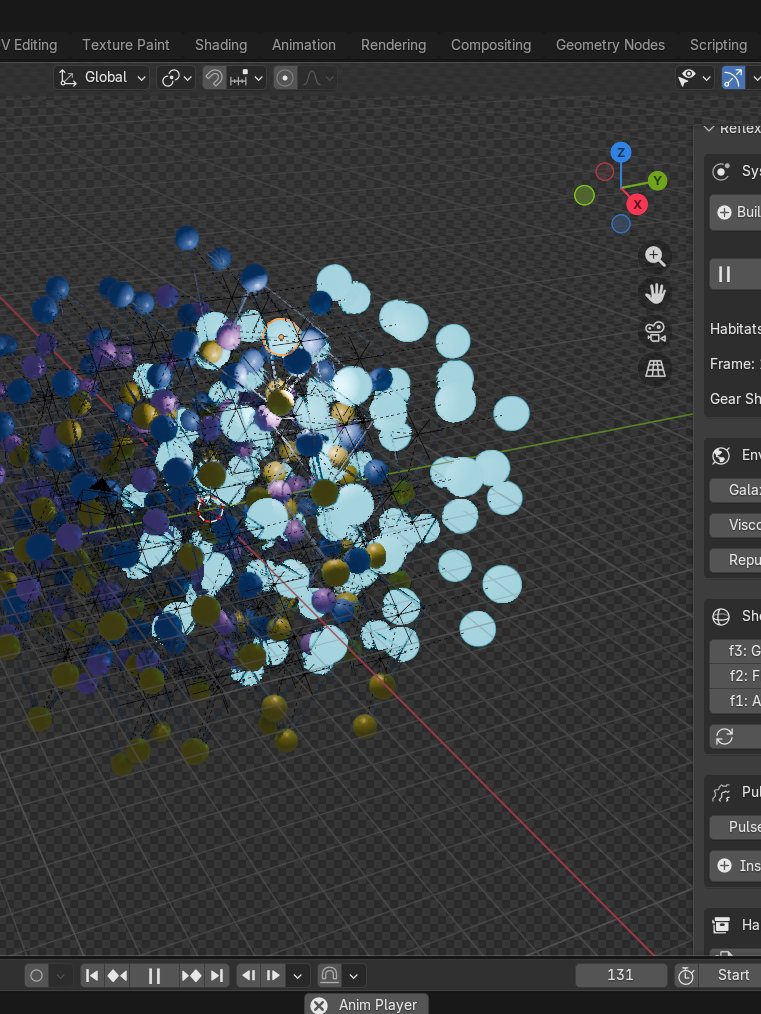Toggle the preview range stopwatch icon
Image resolution: width=761 pixels, height=1014 pixels.
(686, 976)
